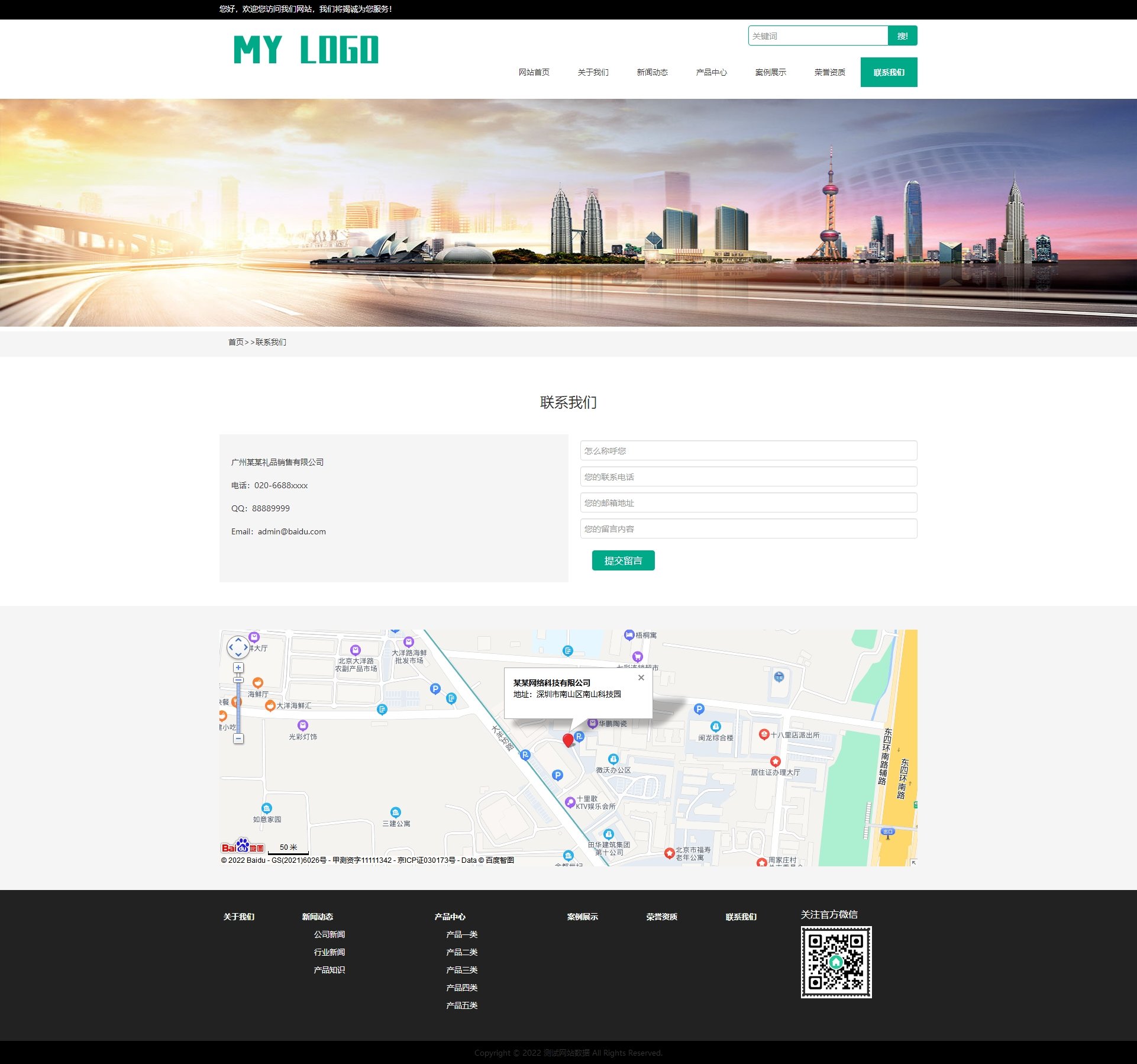Click the 光彩灯饰 shop map icon
The image size is (1137, 1064).
pos(303,725)
